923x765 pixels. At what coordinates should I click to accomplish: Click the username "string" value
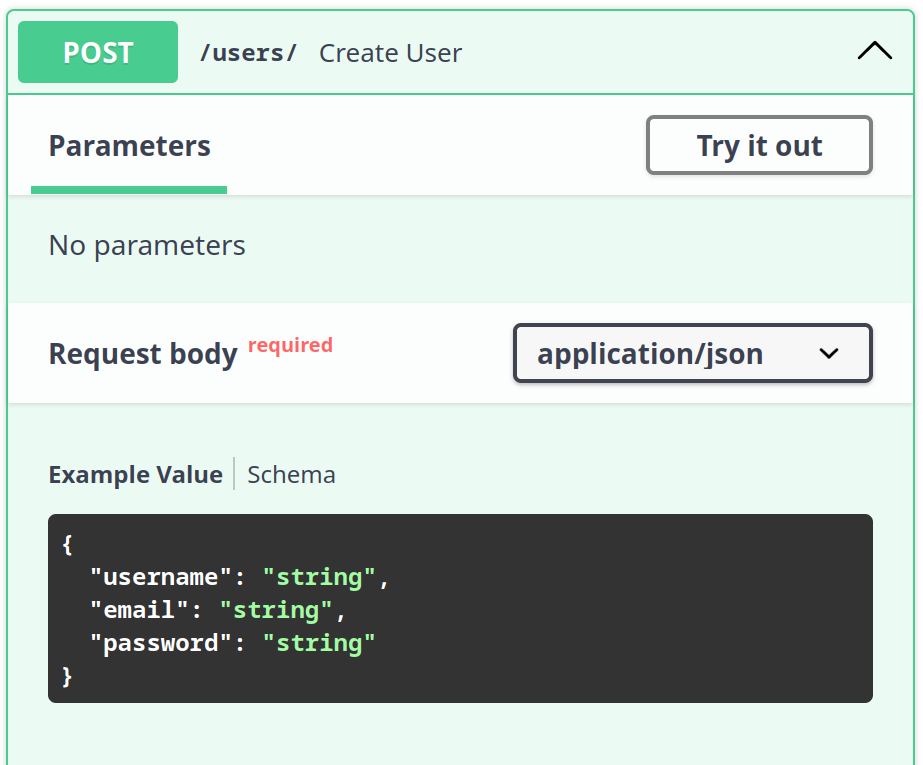click(319, 577)
